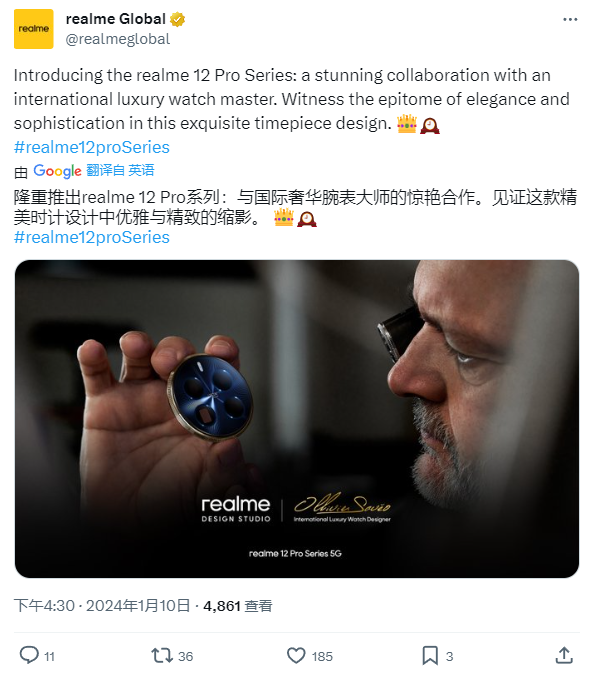Screen dimensions: 594x676
Task: Share the tweet via the upload icon
Action: tap(564, 655)
